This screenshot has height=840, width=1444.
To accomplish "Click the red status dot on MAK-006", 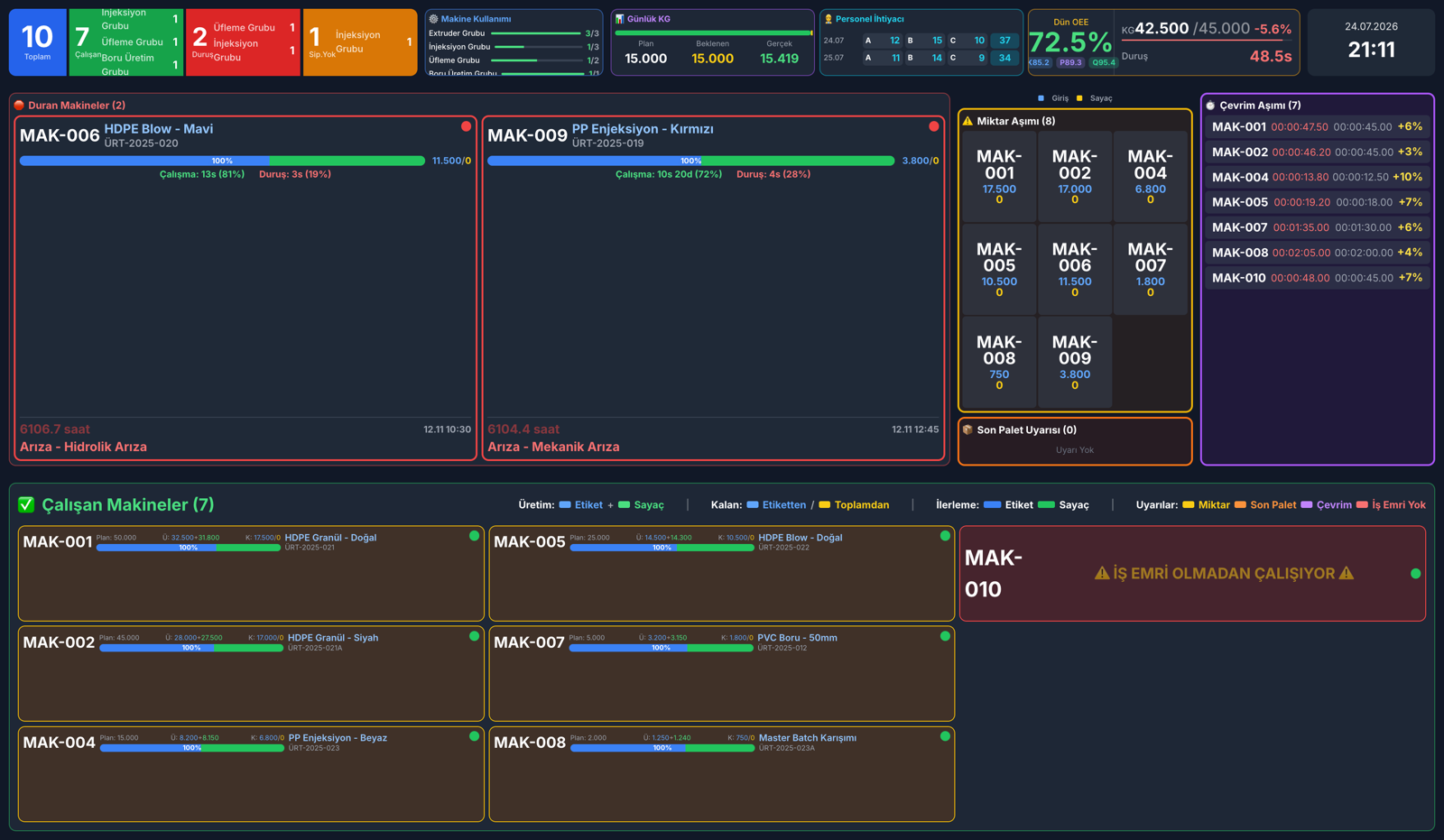I will click(466, 126).
